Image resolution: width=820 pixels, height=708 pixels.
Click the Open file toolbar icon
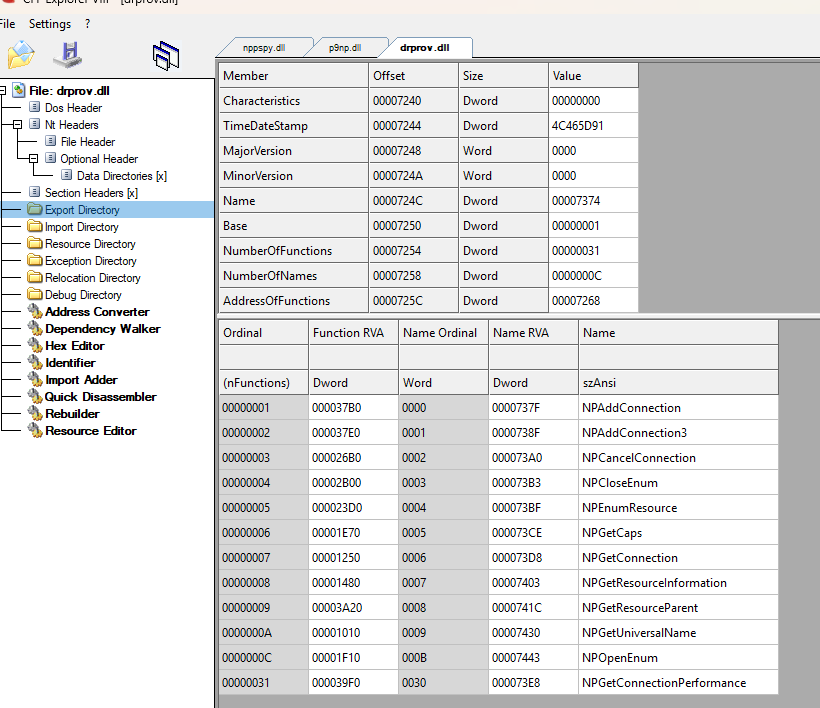point(21,54)
